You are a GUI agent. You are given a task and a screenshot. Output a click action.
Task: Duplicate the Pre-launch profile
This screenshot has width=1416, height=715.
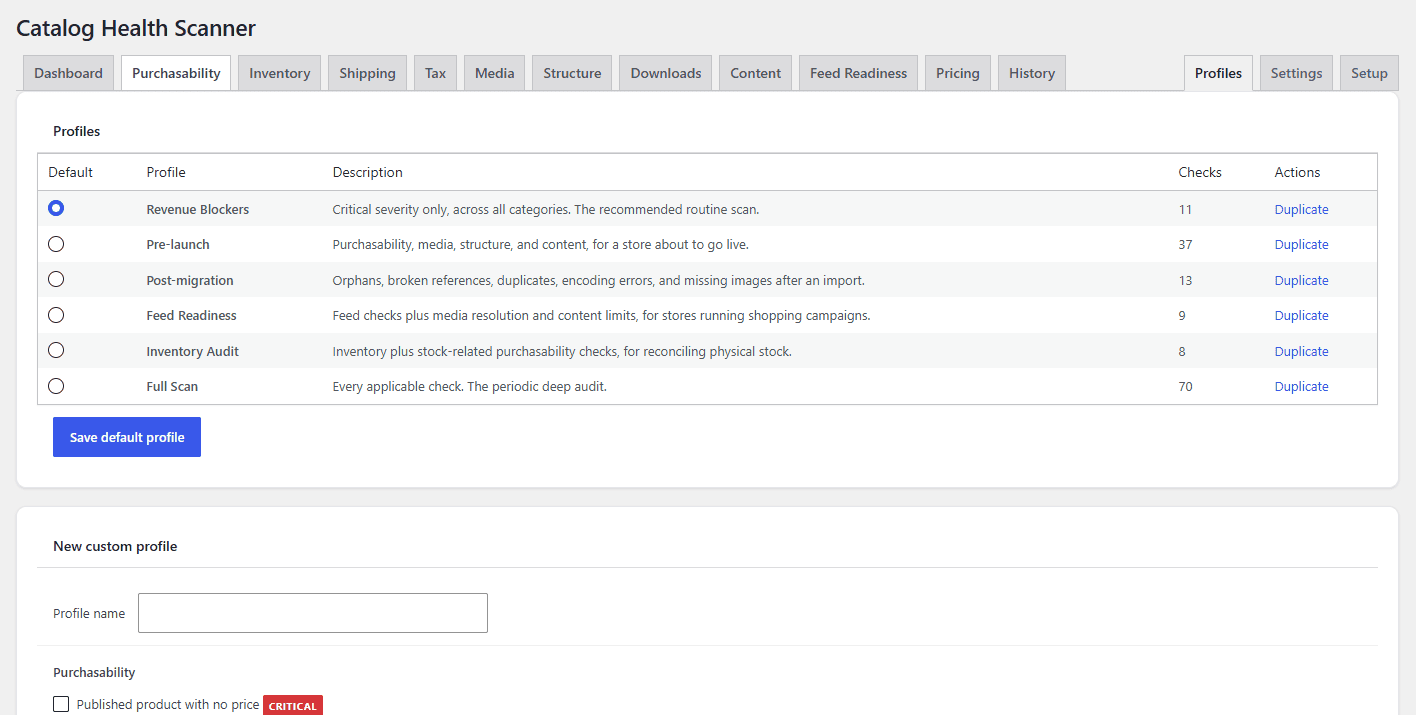pyautogui.click(x=1301, y=244)
